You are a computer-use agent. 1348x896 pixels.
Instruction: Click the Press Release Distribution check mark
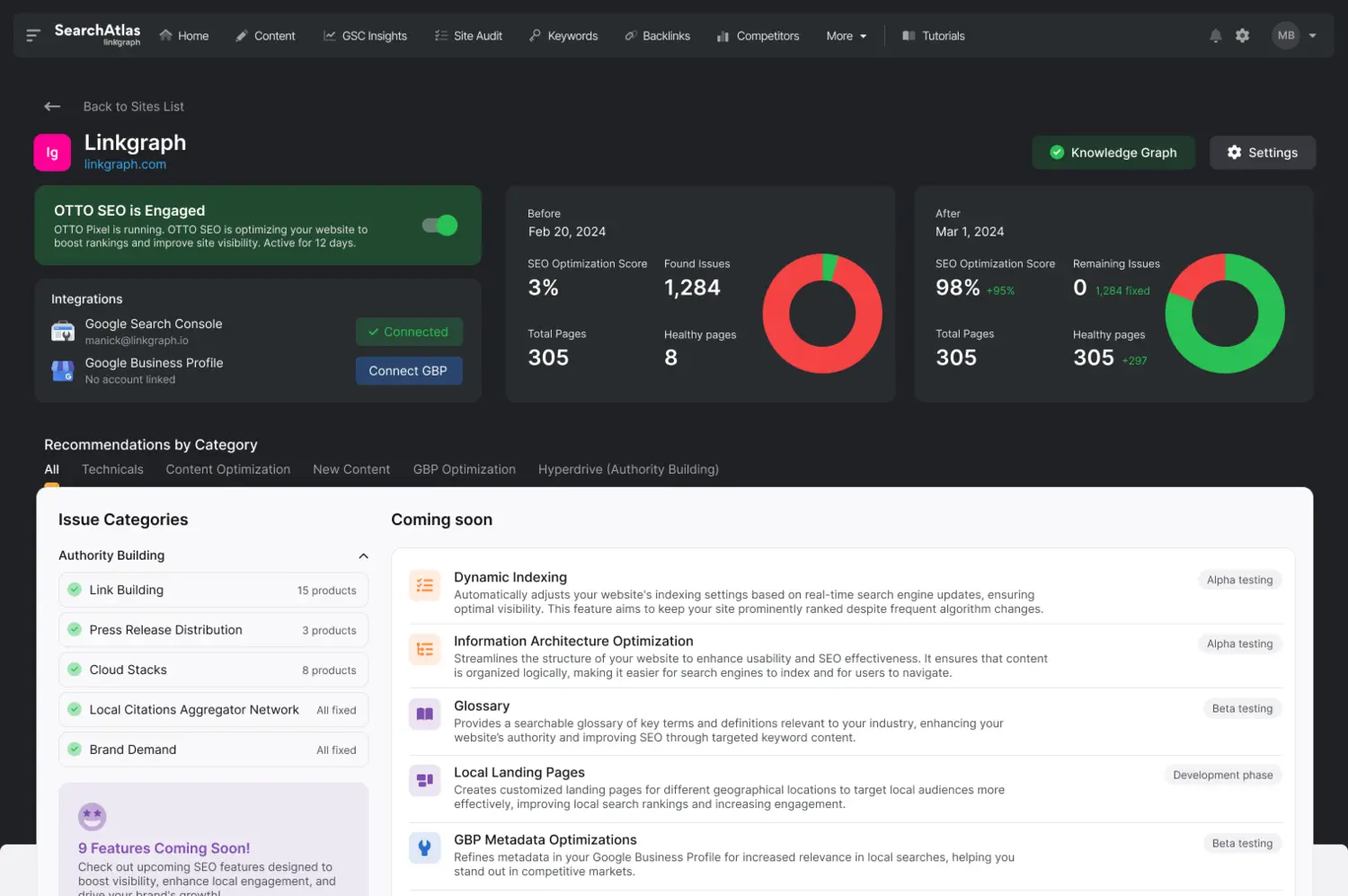(x=75, y=630)
